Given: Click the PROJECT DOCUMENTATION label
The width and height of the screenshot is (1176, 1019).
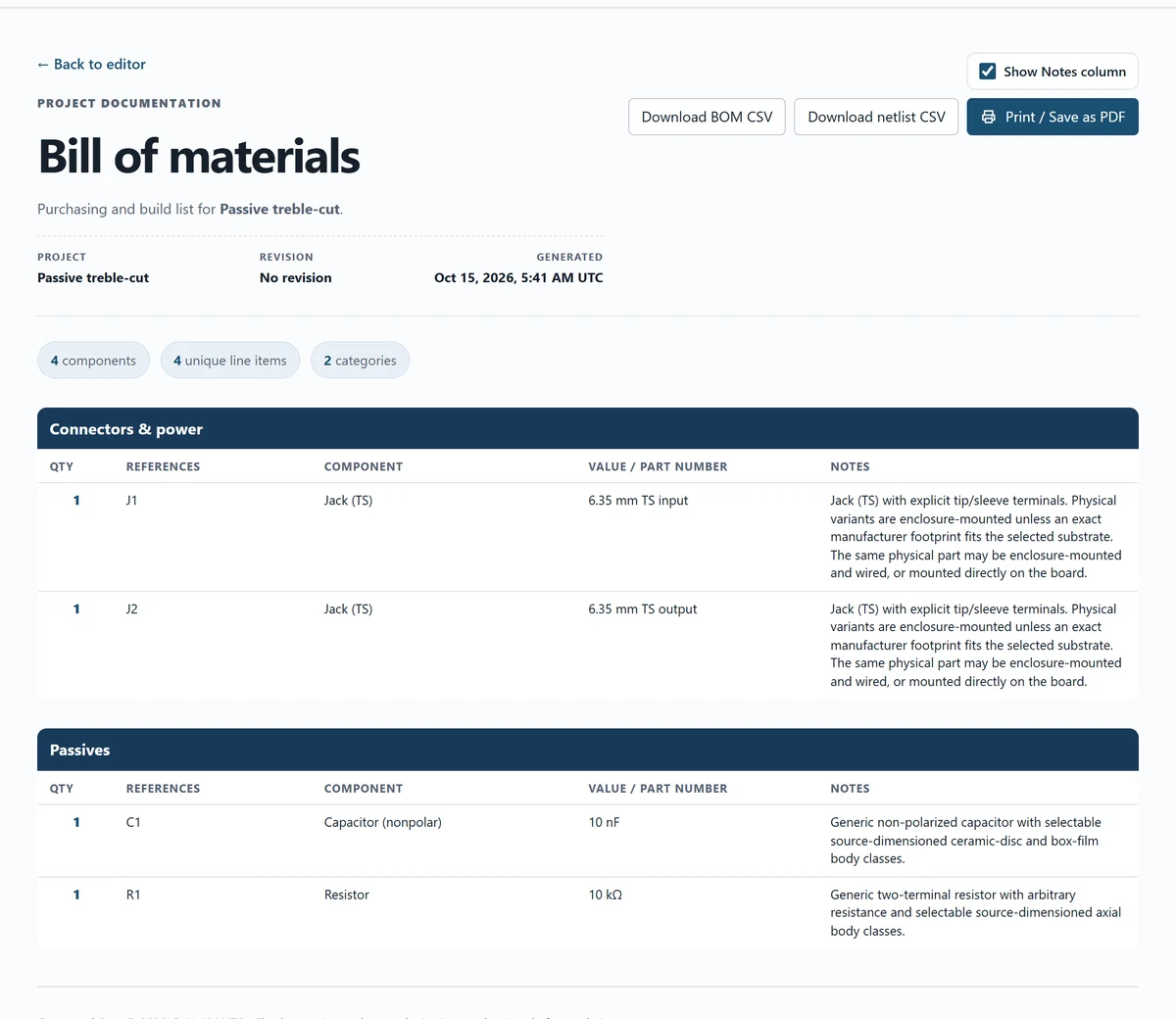Looking at the screenshot, I should 129,104.
